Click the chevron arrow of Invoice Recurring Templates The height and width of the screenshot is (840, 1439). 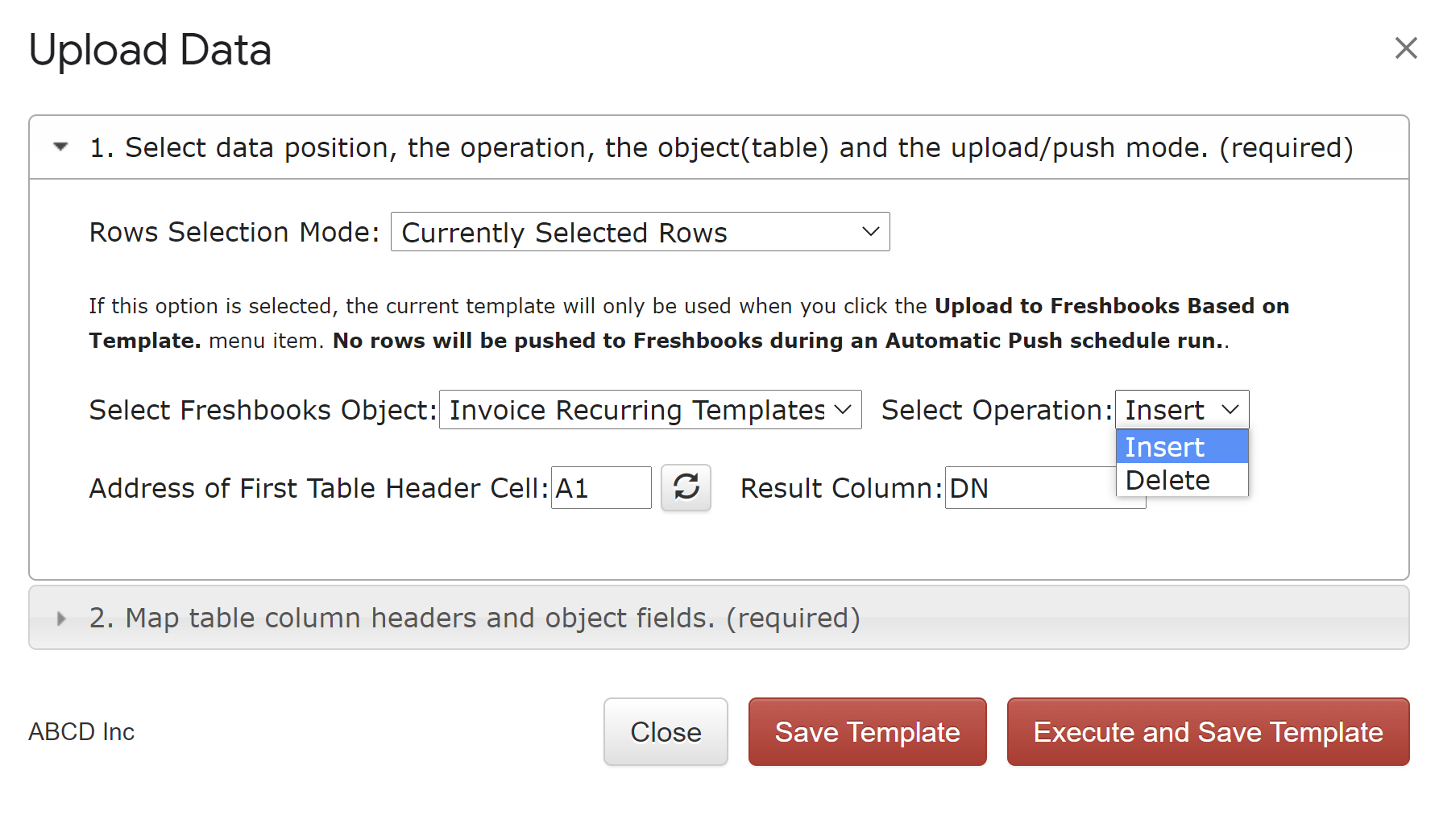(x=843, y=410)
